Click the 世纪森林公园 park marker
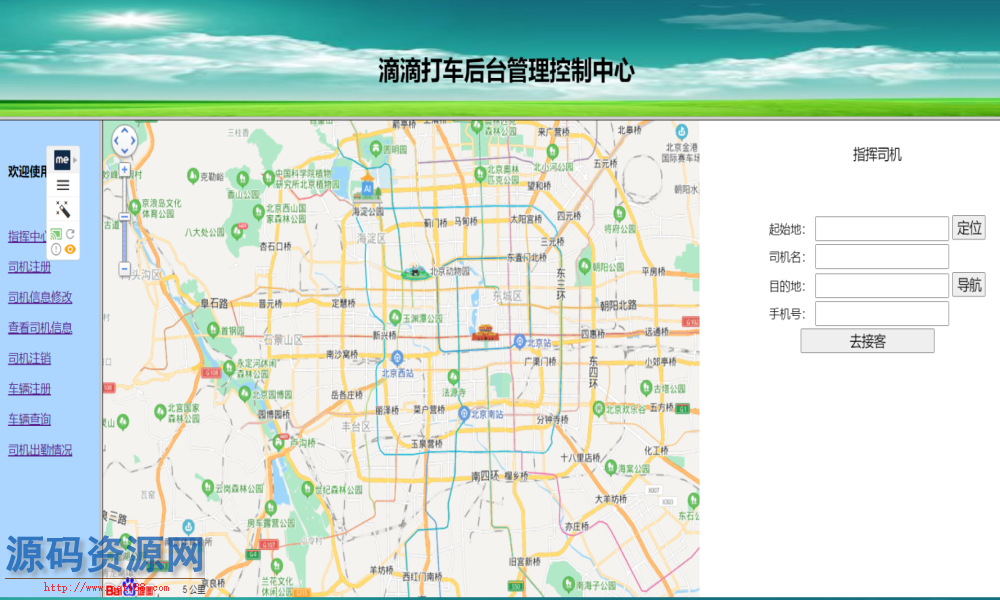 tap(308, 489)
